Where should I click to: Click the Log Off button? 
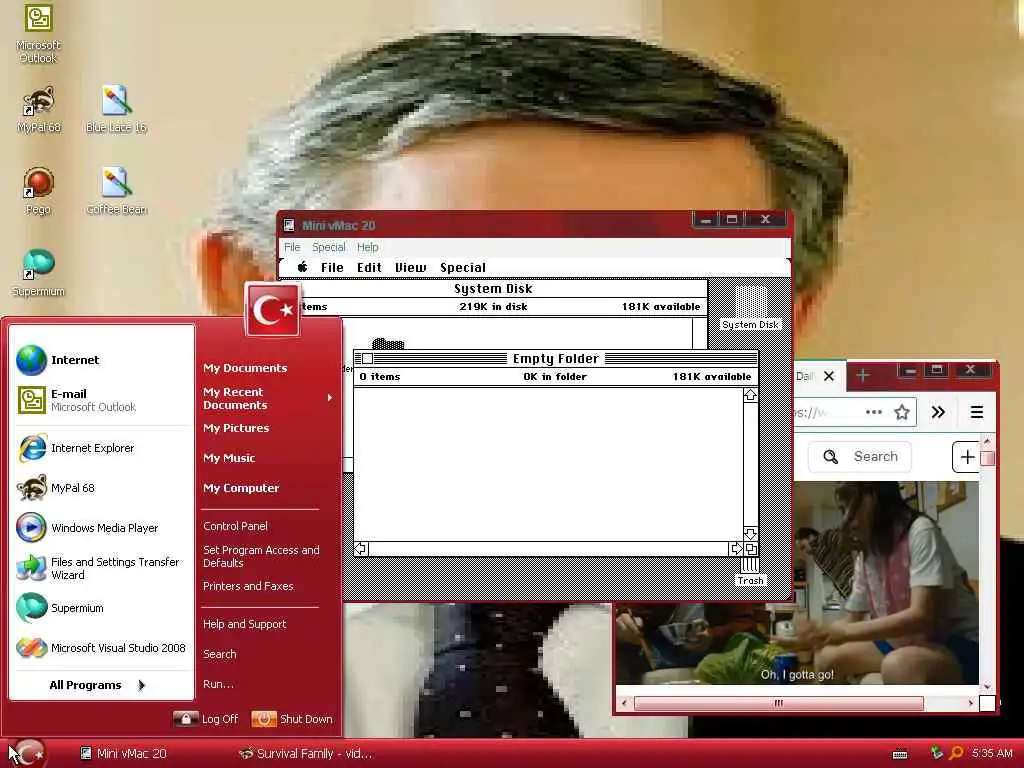(206, 719)
